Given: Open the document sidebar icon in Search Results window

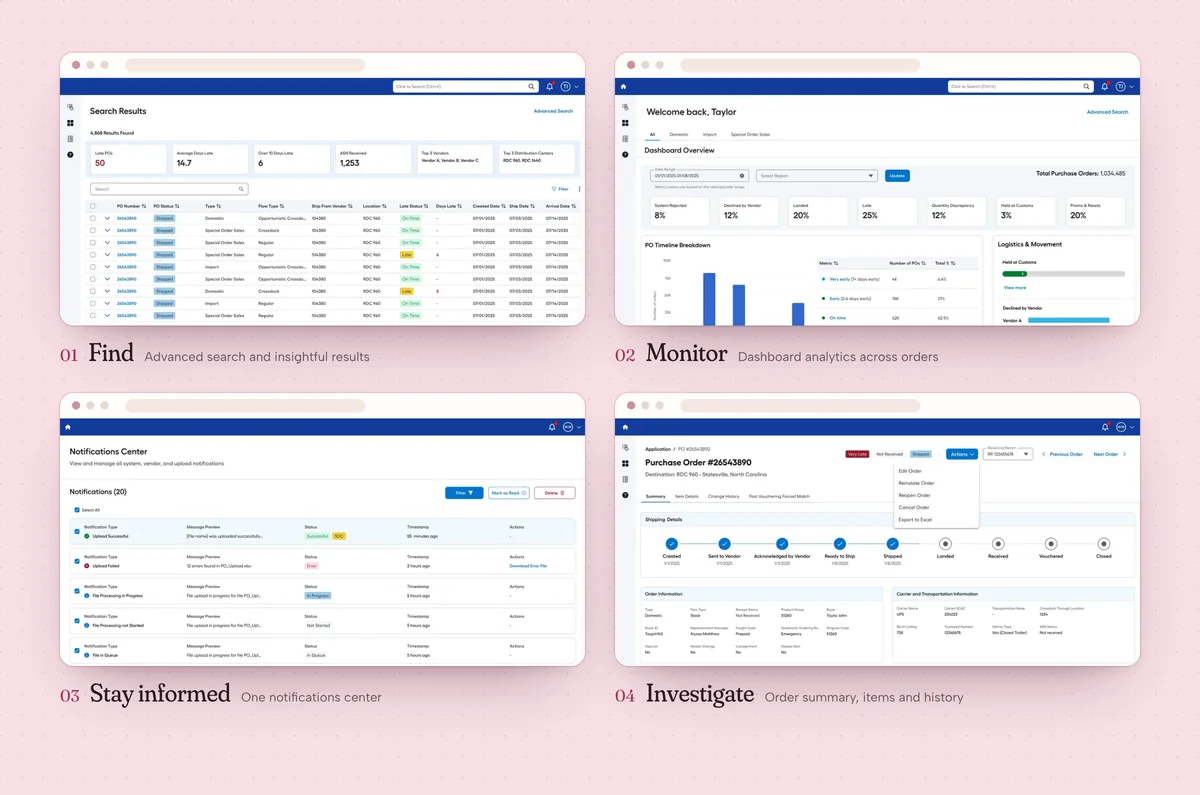Looking at the screenshot, I should coord(70,139).
